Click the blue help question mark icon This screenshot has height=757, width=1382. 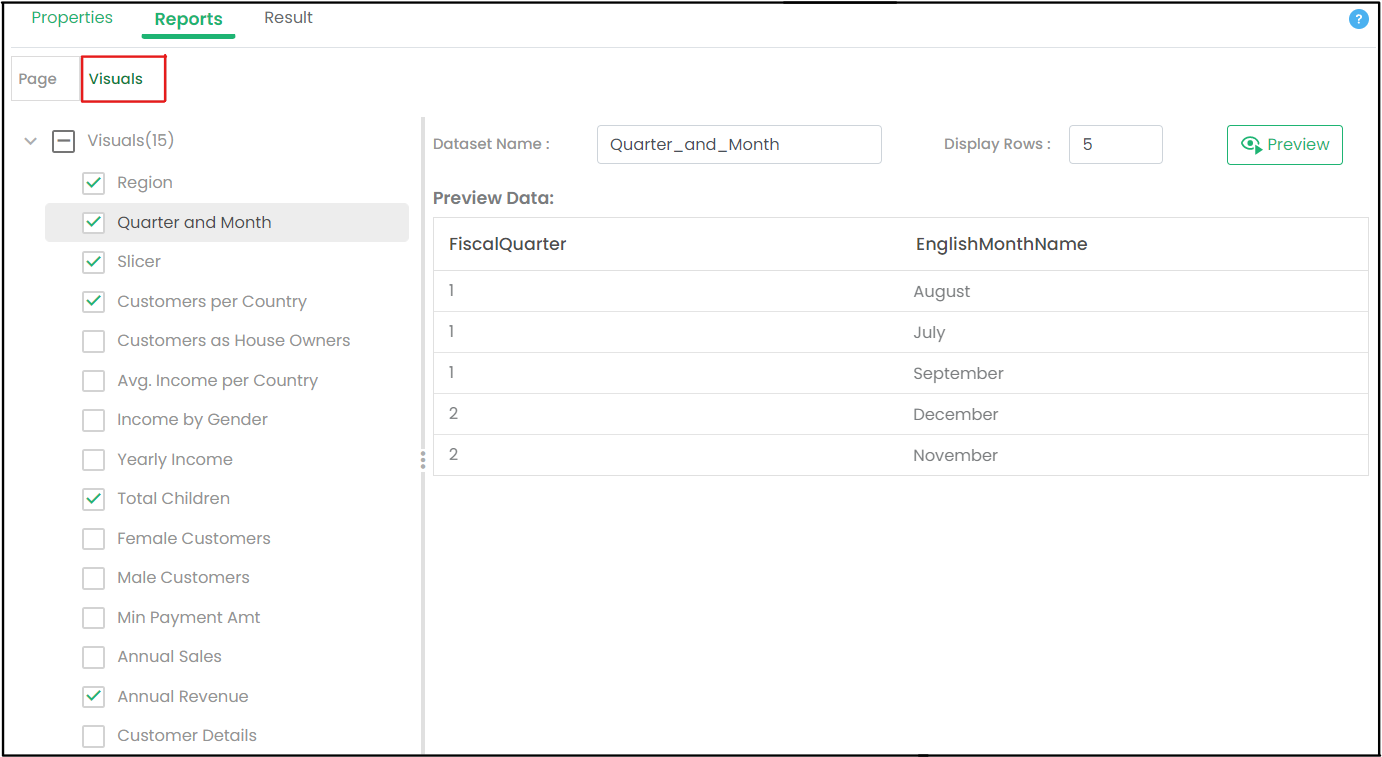[1358, 19]
